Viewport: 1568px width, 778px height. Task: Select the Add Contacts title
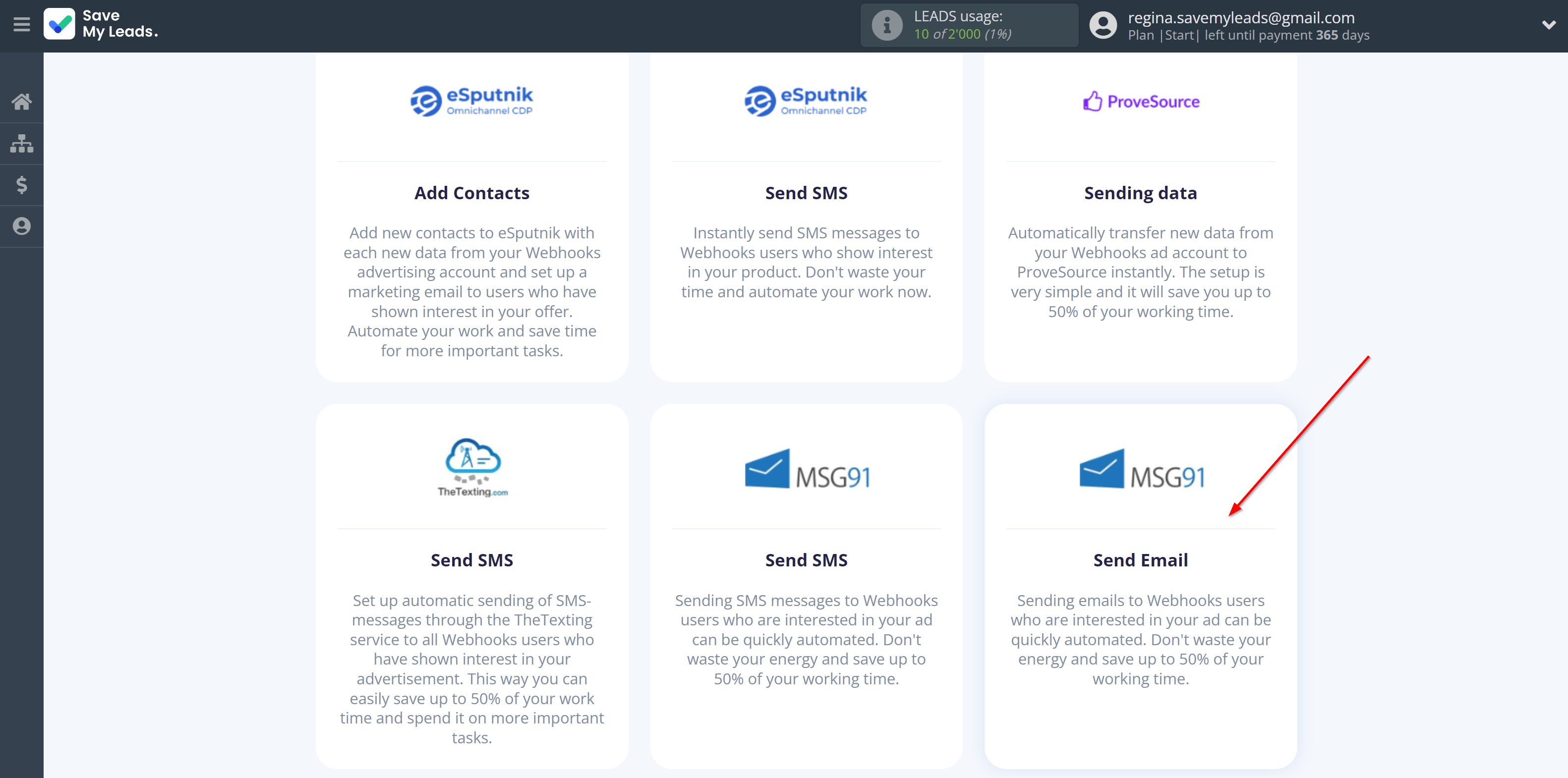pos(472,193)
